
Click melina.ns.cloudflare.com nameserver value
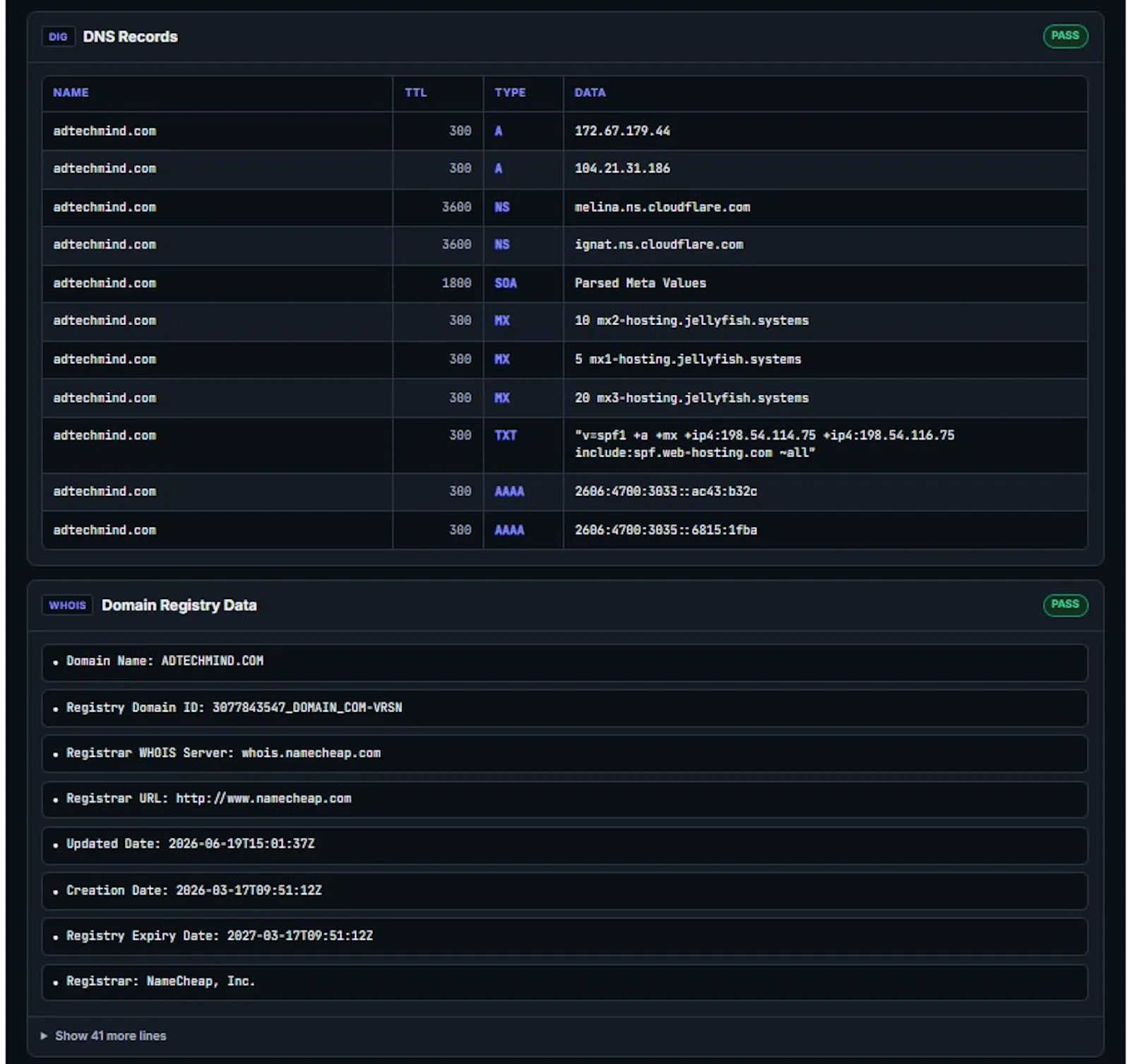662,207
